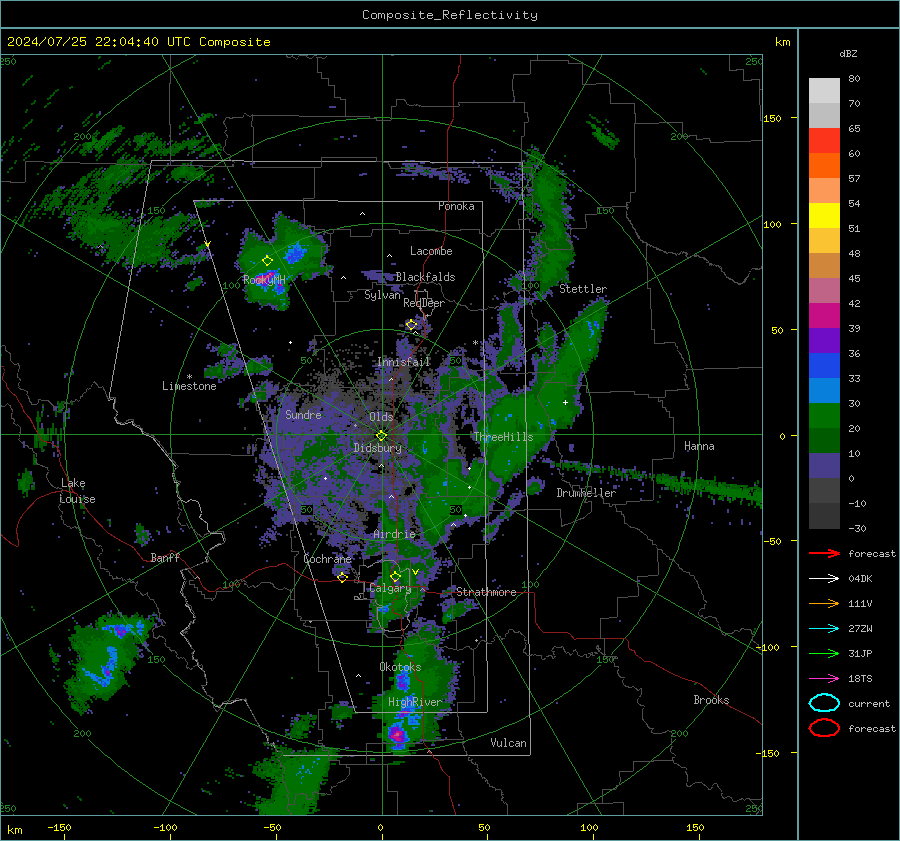The height and width of the screenshot is (841, 900).
Task: Select the Okotoks label
Action: click(x=400, y=667)
